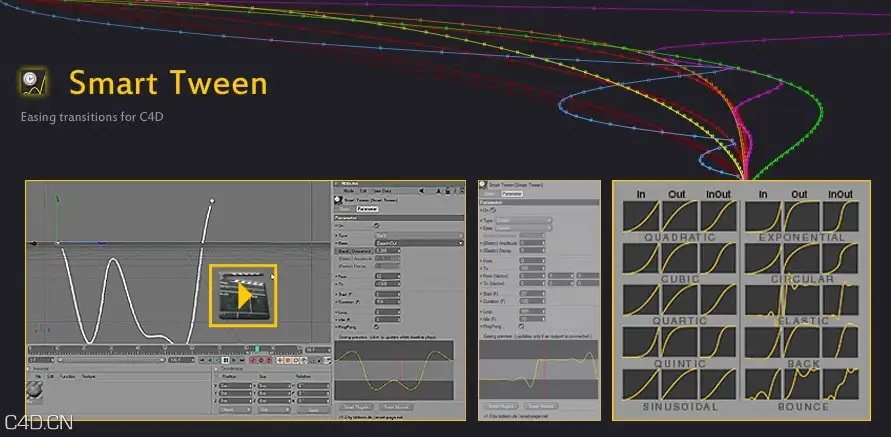Click the X Position field in Coordinates manager

pos(235,386)
